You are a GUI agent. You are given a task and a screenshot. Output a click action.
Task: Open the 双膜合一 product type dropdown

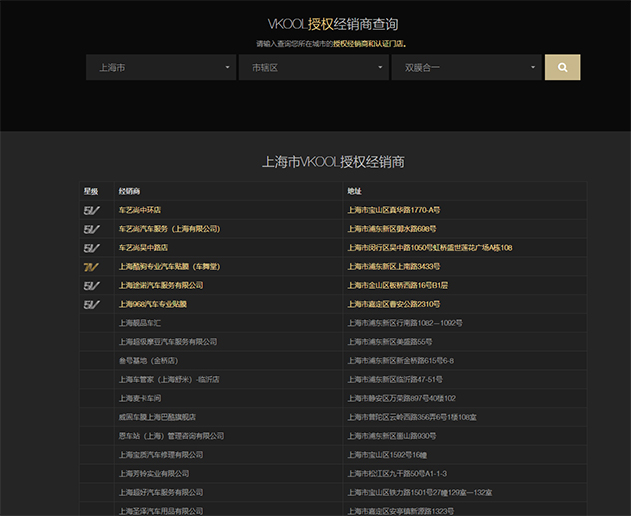(x=466, y=68)
